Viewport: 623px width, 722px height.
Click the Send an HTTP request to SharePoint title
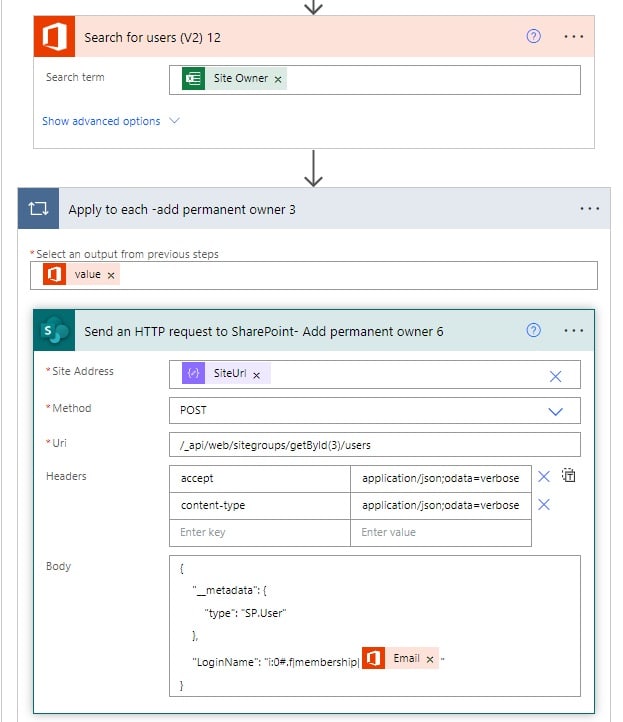264,332
